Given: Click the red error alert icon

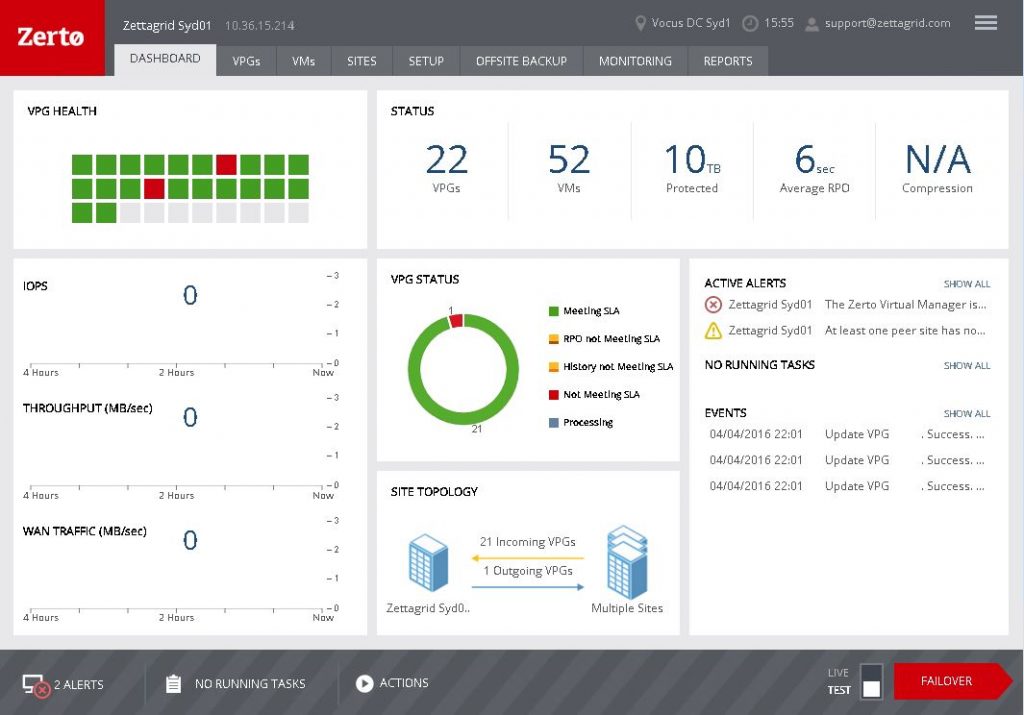Looking at the screenshot, I should click(x=713, y=305).
